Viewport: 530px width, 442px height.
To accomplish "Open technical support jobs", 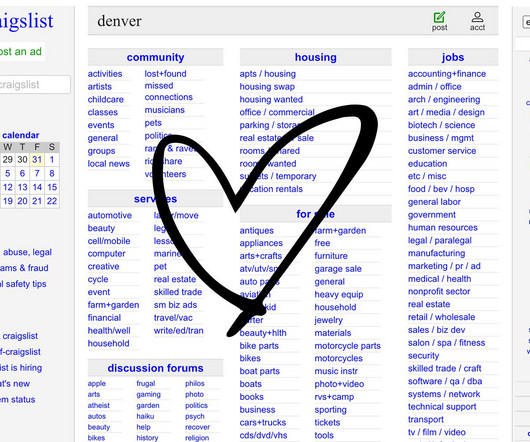I will pyautogui.click(x=442, y=407).
